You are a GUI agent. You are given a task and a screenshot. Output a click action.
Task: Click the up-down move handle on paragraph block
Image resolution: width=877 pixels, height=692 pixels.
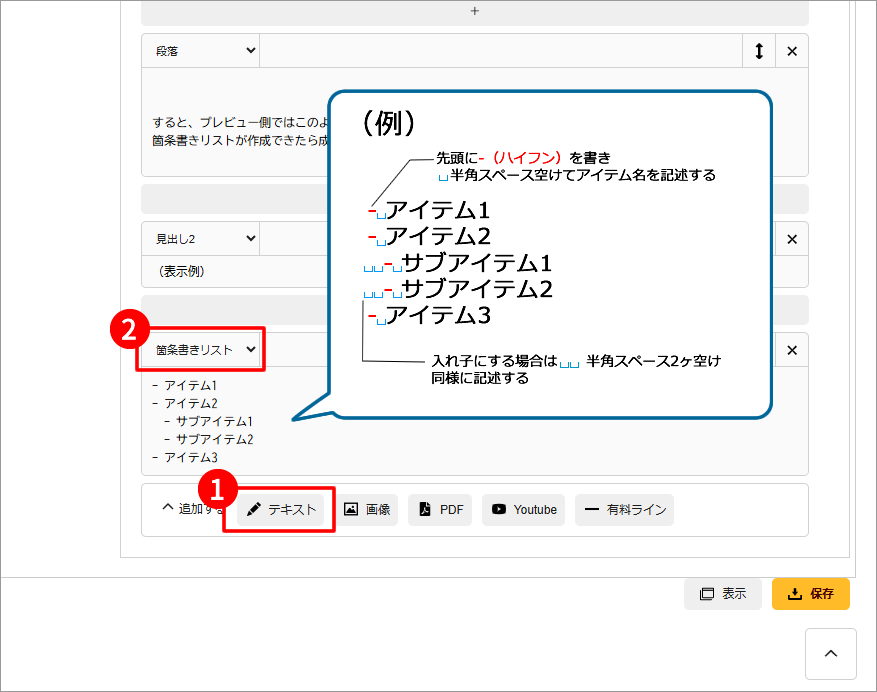(759, 51)
